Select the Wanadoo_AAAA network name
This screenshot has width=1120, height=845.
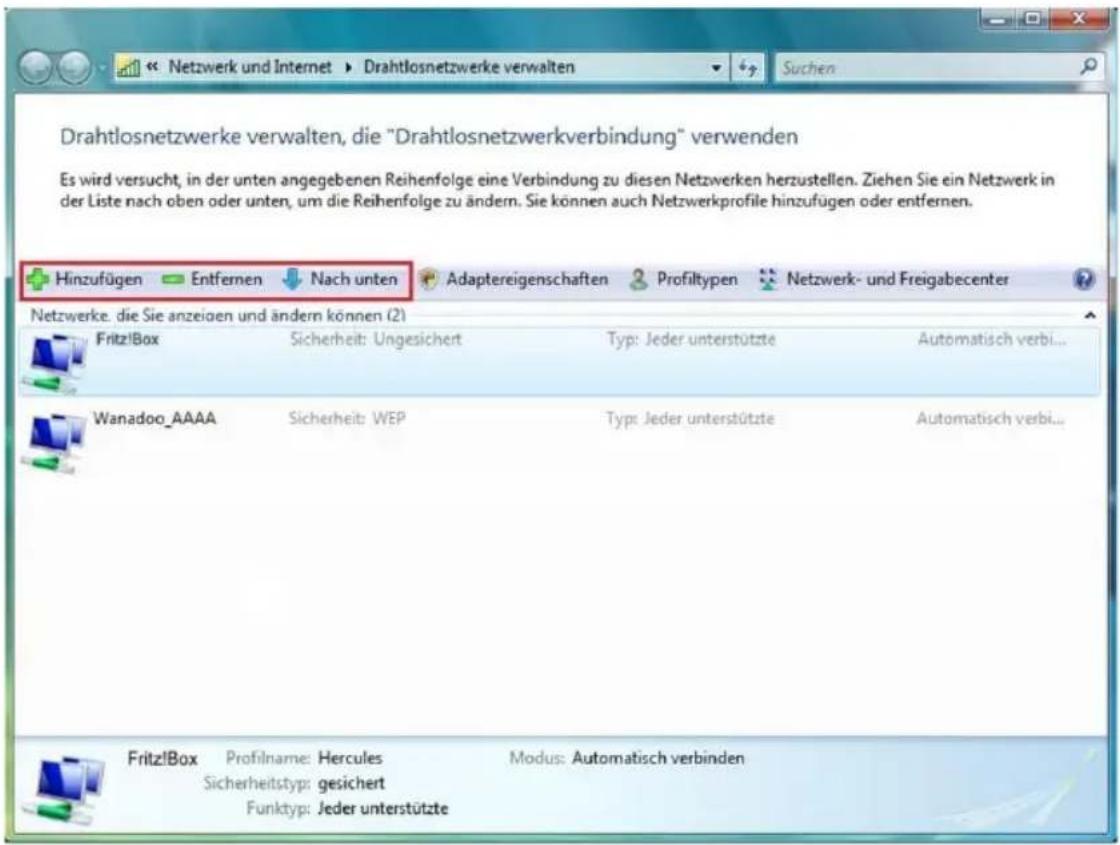[155, 419]
